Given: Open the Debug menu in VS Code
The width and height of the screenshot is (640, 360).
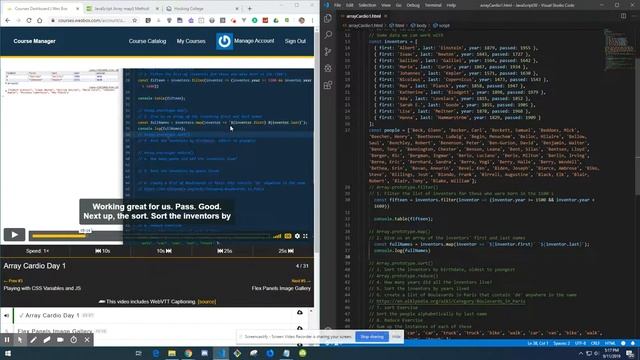Looking at the screenshot, I should click(x=413, y=5).
